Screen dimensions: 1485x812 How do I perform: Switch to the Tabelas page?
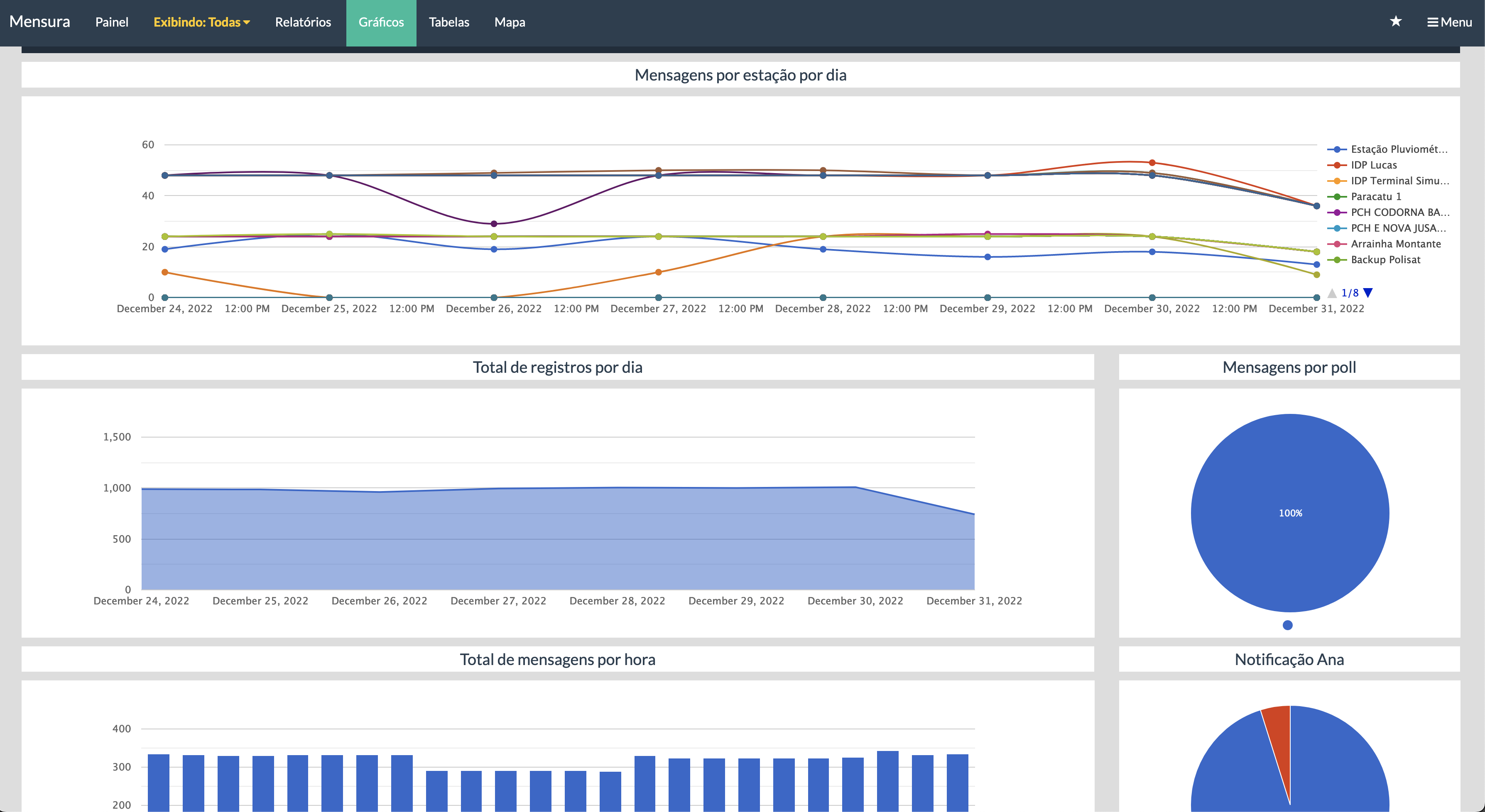point(449,22)
